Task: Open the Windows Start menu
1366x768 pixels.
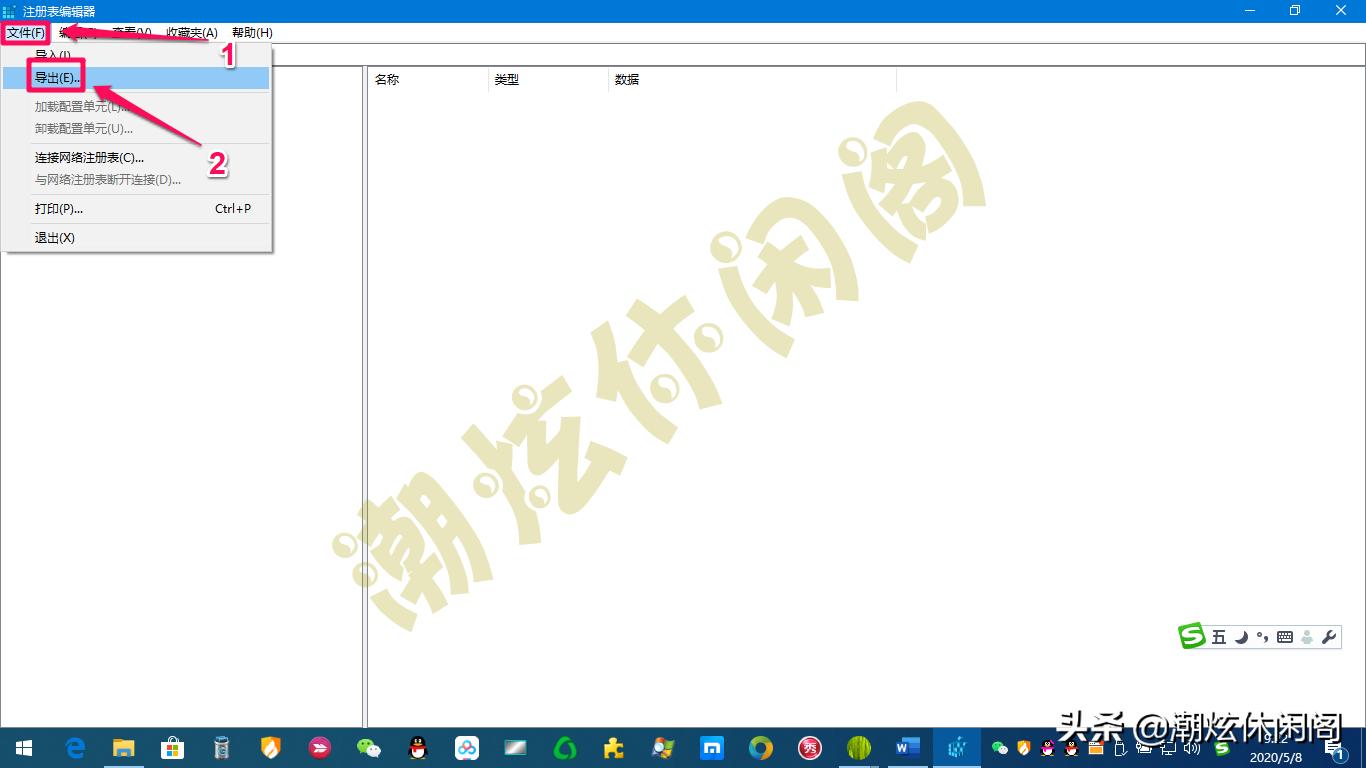Action: coord(23,748)
